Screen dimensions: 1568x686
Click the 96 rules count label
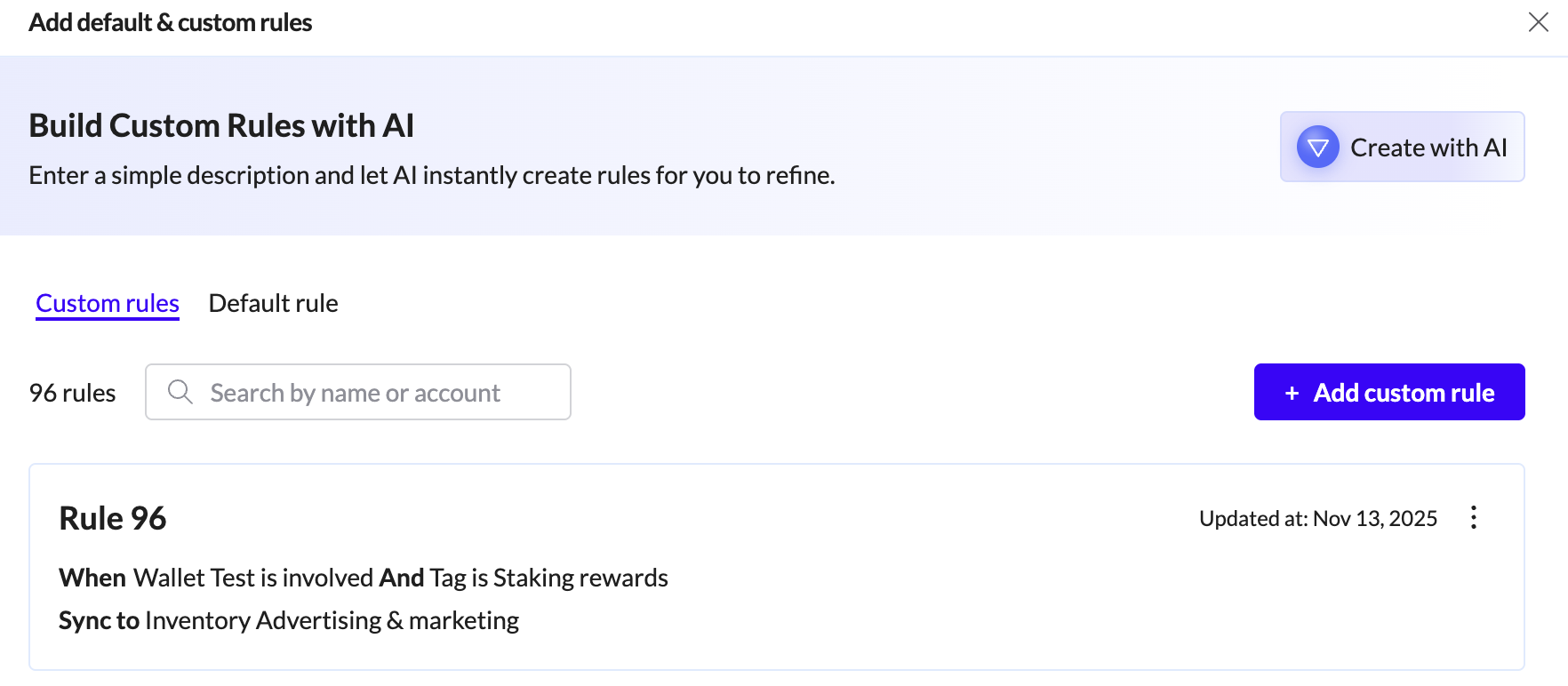click(73, 393)
